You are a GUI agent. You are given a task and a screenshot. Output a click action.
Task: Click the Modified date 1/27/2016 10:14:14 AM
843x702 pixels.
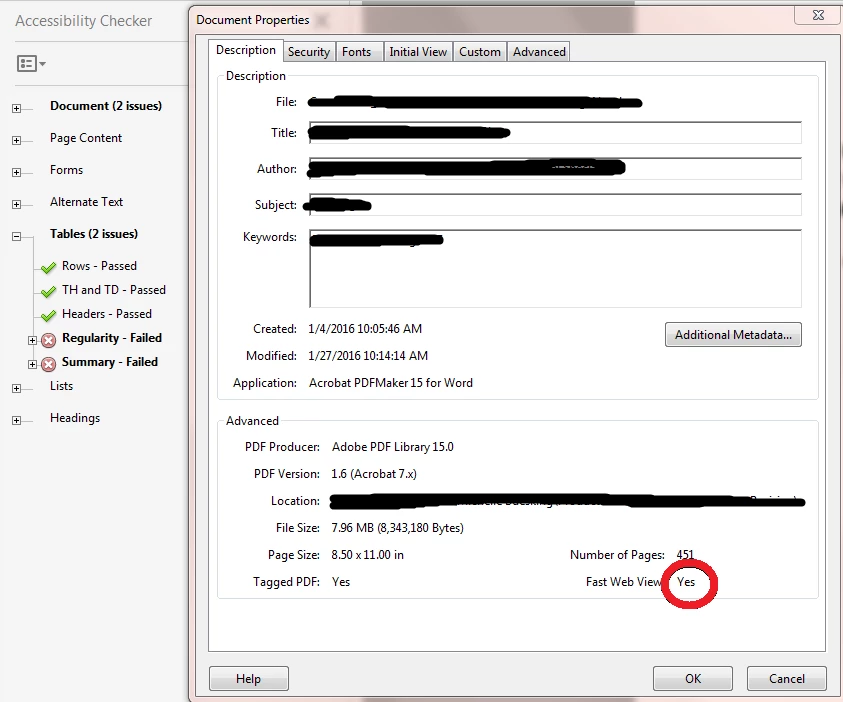pos(368,355)
